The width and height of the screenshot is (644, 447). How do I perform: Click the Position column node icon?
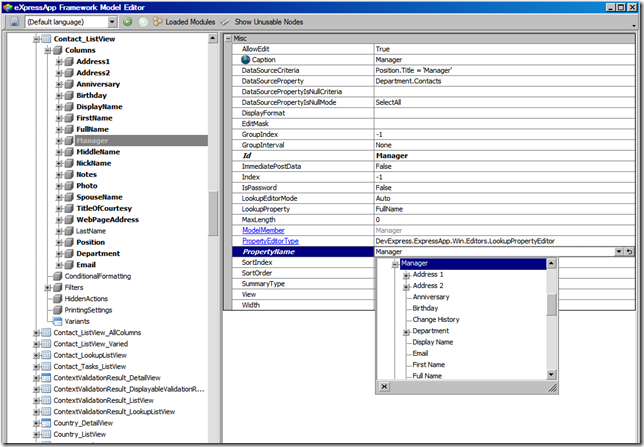[x=69, y=242]
